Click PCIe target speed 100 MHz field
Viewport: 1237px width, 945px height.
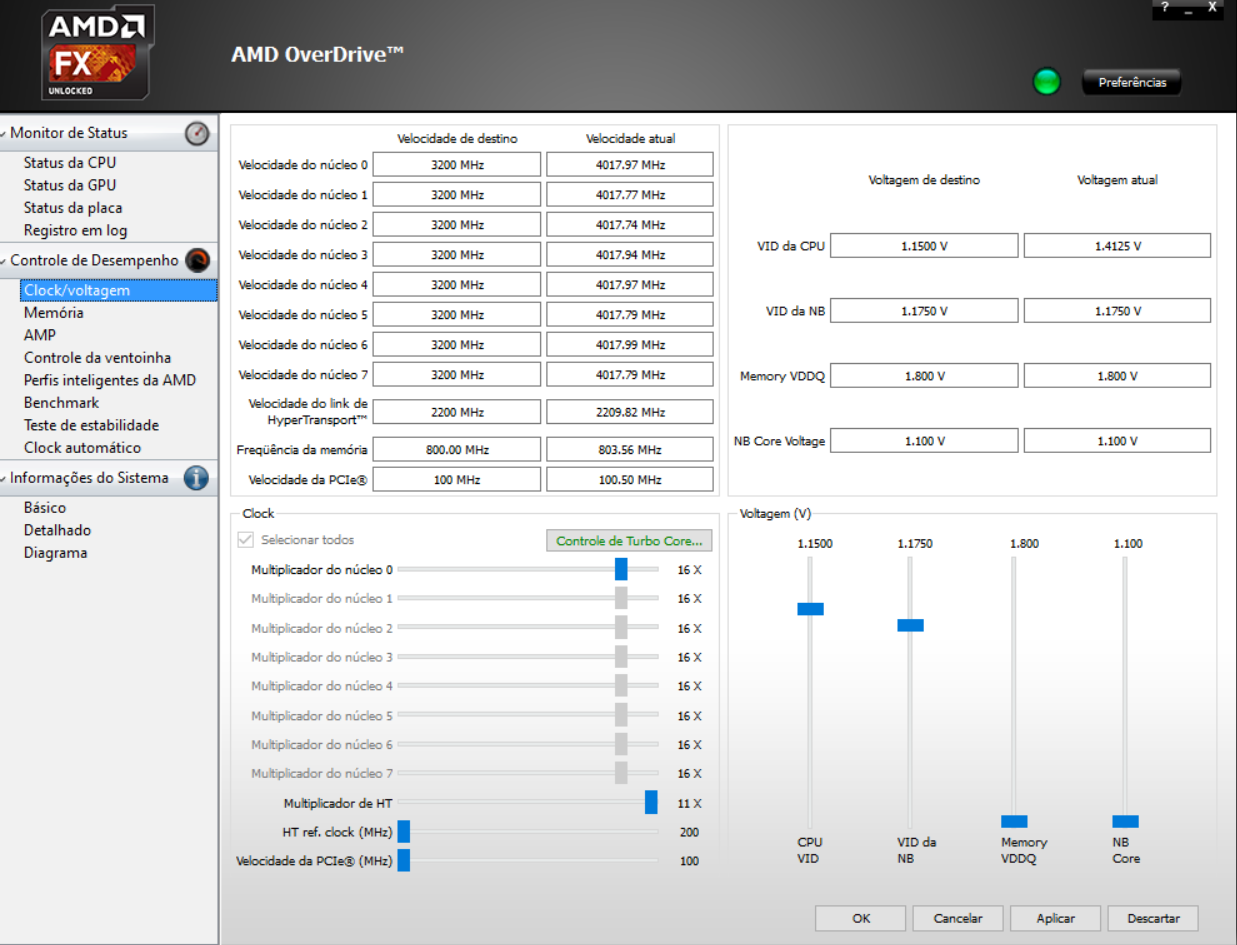tap(457, 480)
